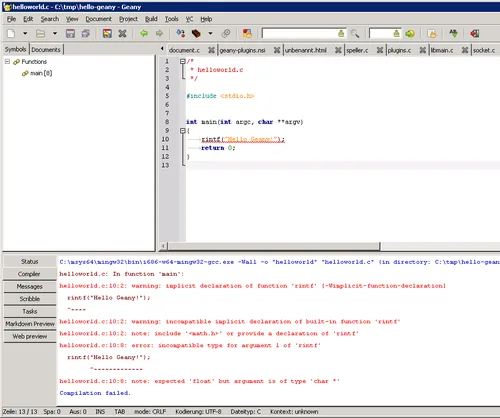The height and width of the screenshot is (418, 500).
Task: Click the Color chooser toolbar icon
Action: click(247, 33)
